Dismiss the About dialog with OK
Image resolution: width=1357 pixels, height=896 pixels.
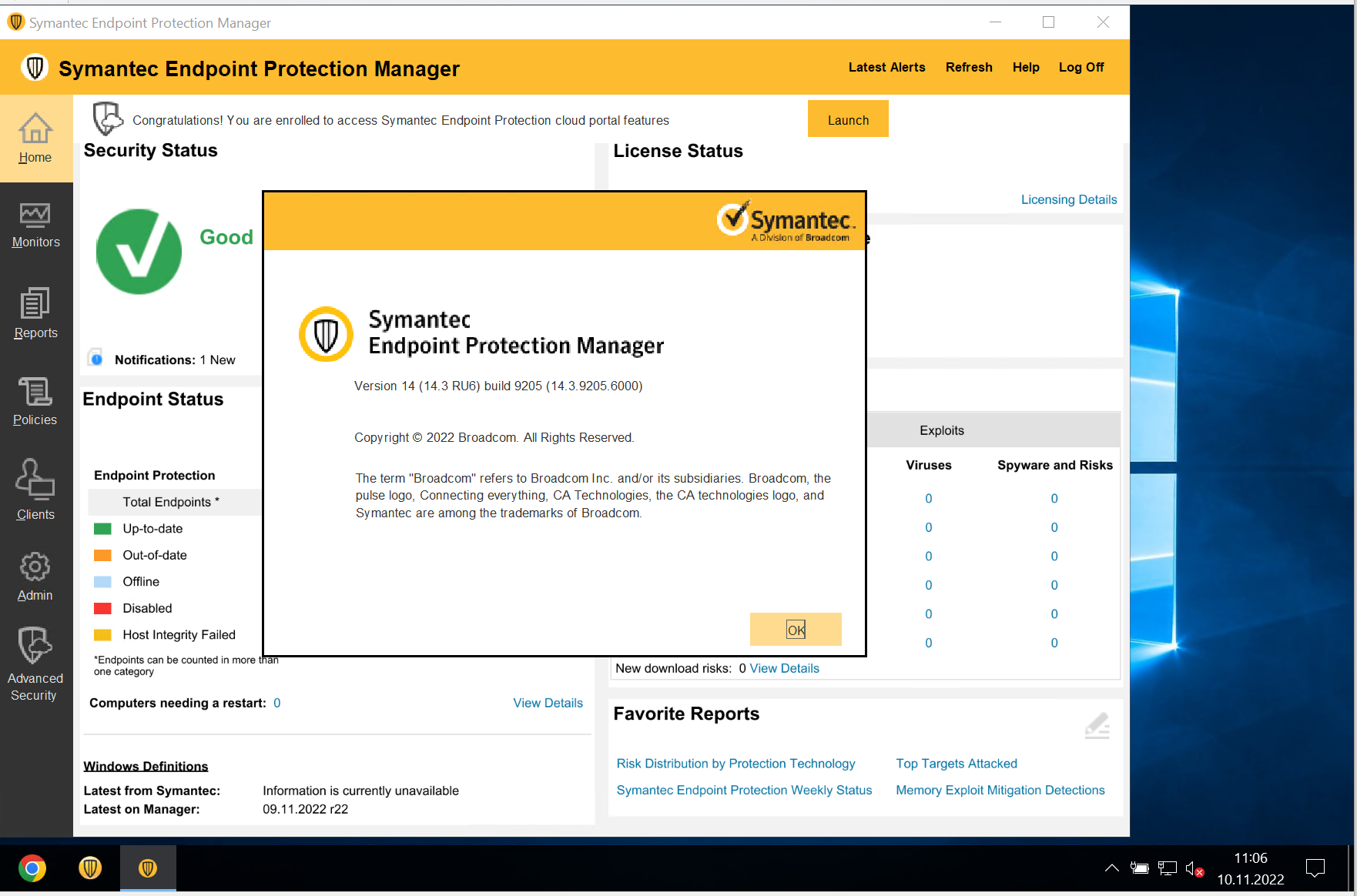pyautogui.click(x=796, y=629)
